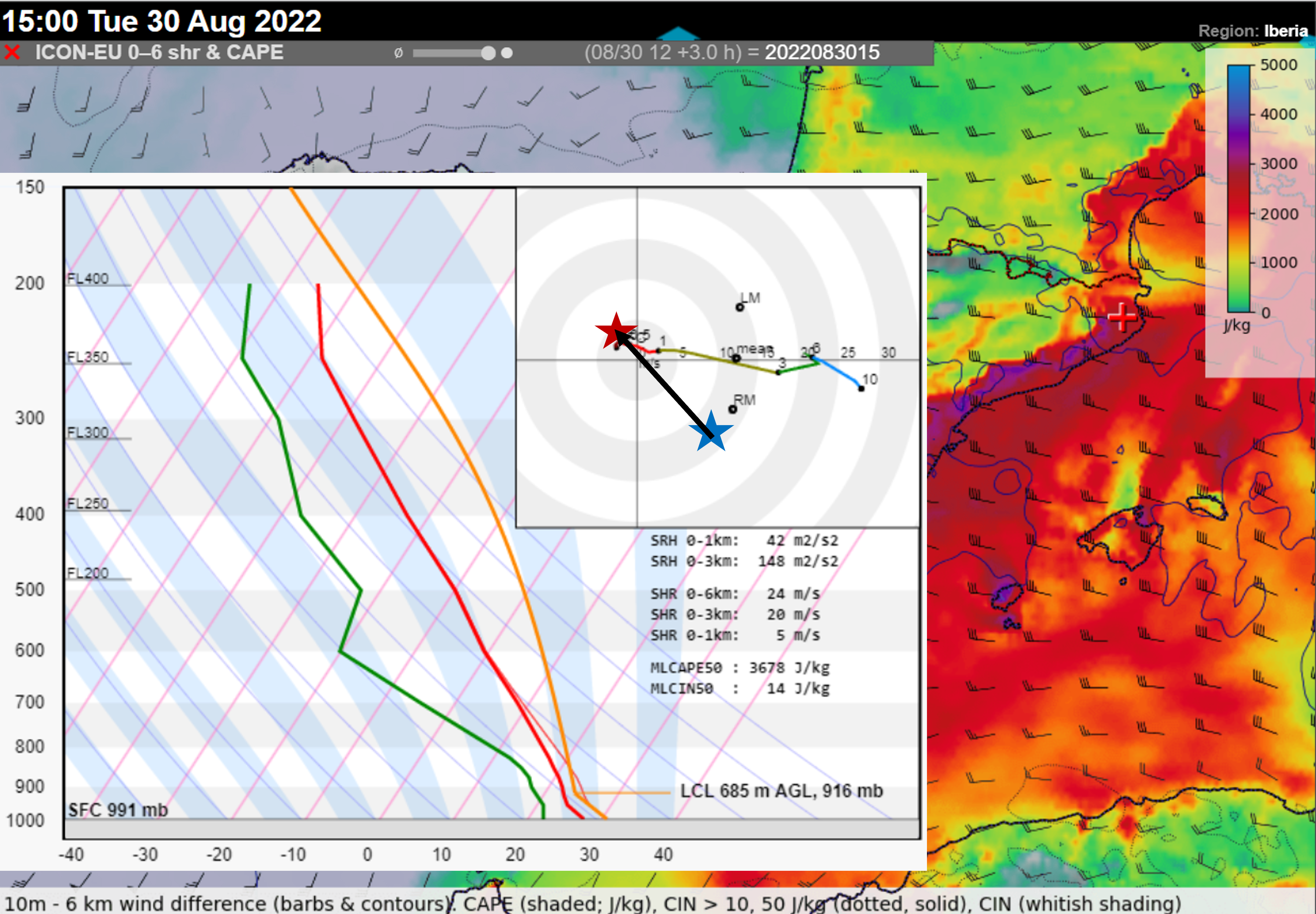The width and height of the screenshot is (1316, 914).
Task: Remove the ICON-EU layer with the red X
Action: (x=12, y=53)
